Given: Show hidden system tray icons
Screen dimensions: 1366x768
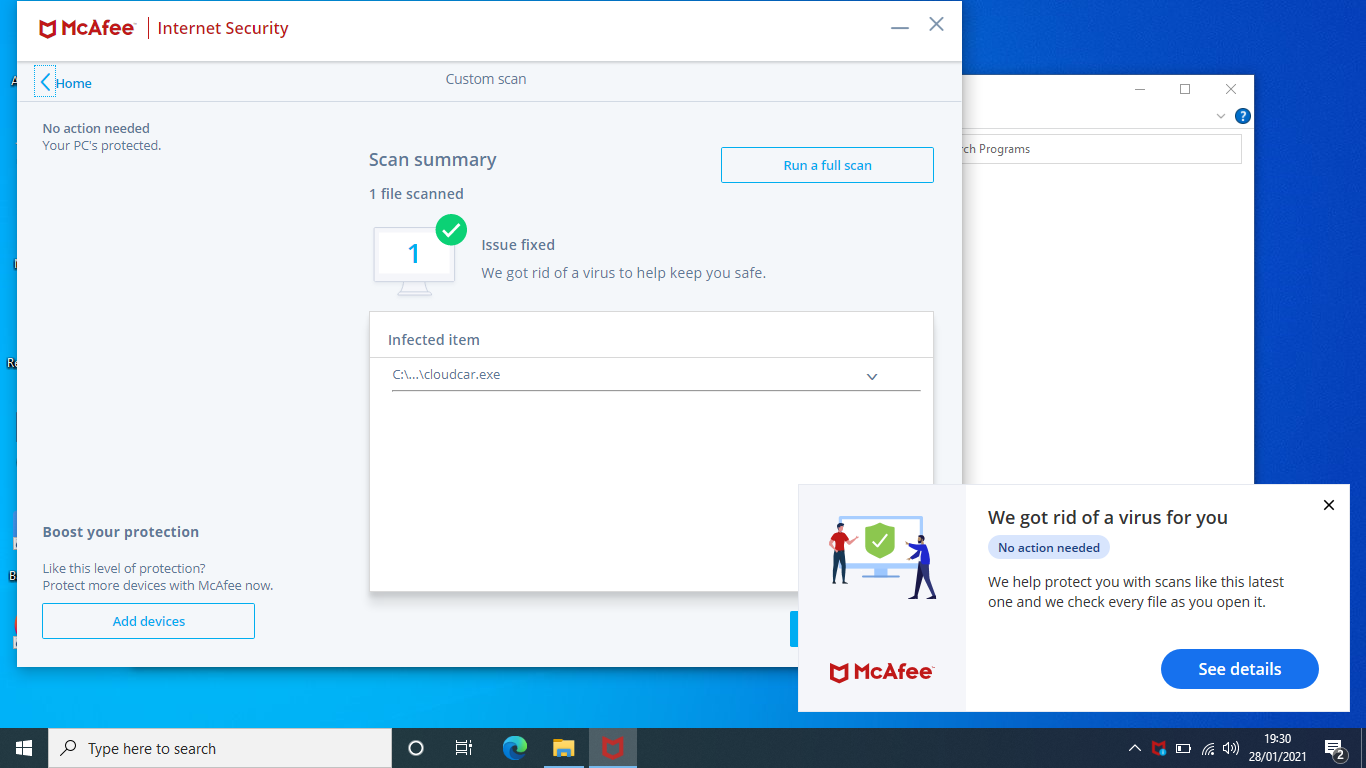Looking at the screenshot, I should click(1134, 748).
